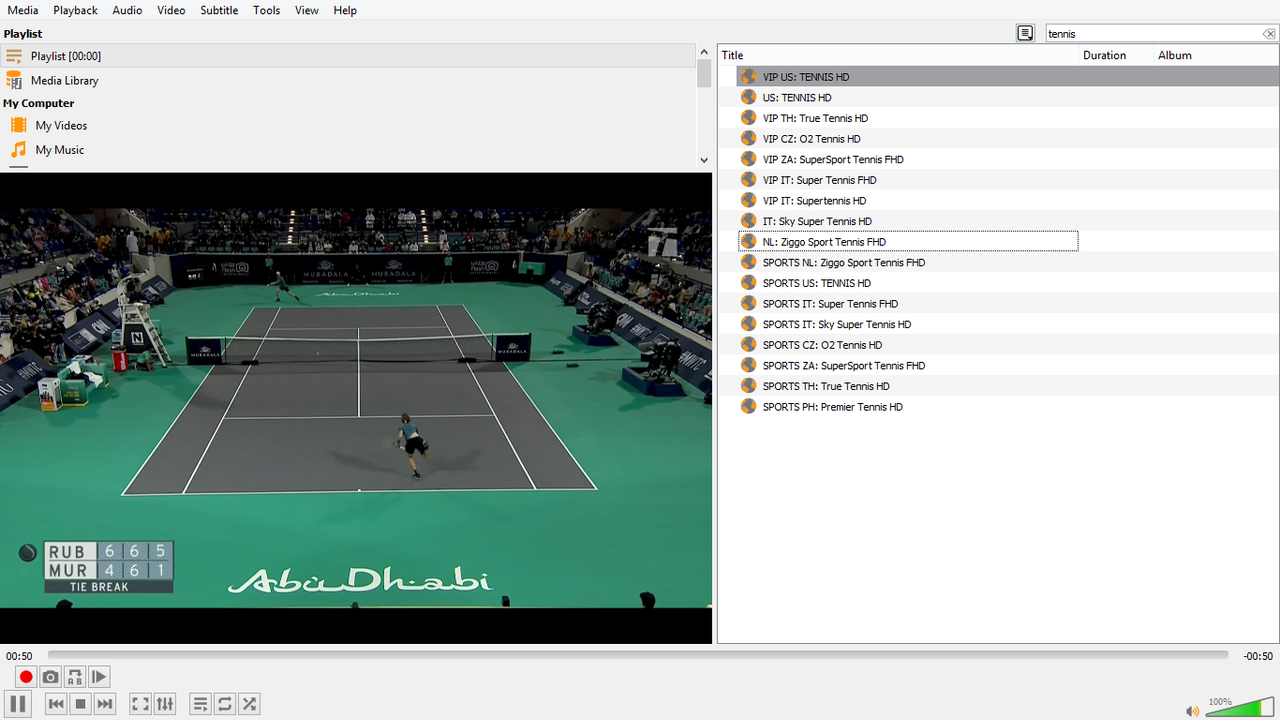1280x720 pixels.
Task: Select My Music in the sidebar
Action: click(x=348, y=150)
